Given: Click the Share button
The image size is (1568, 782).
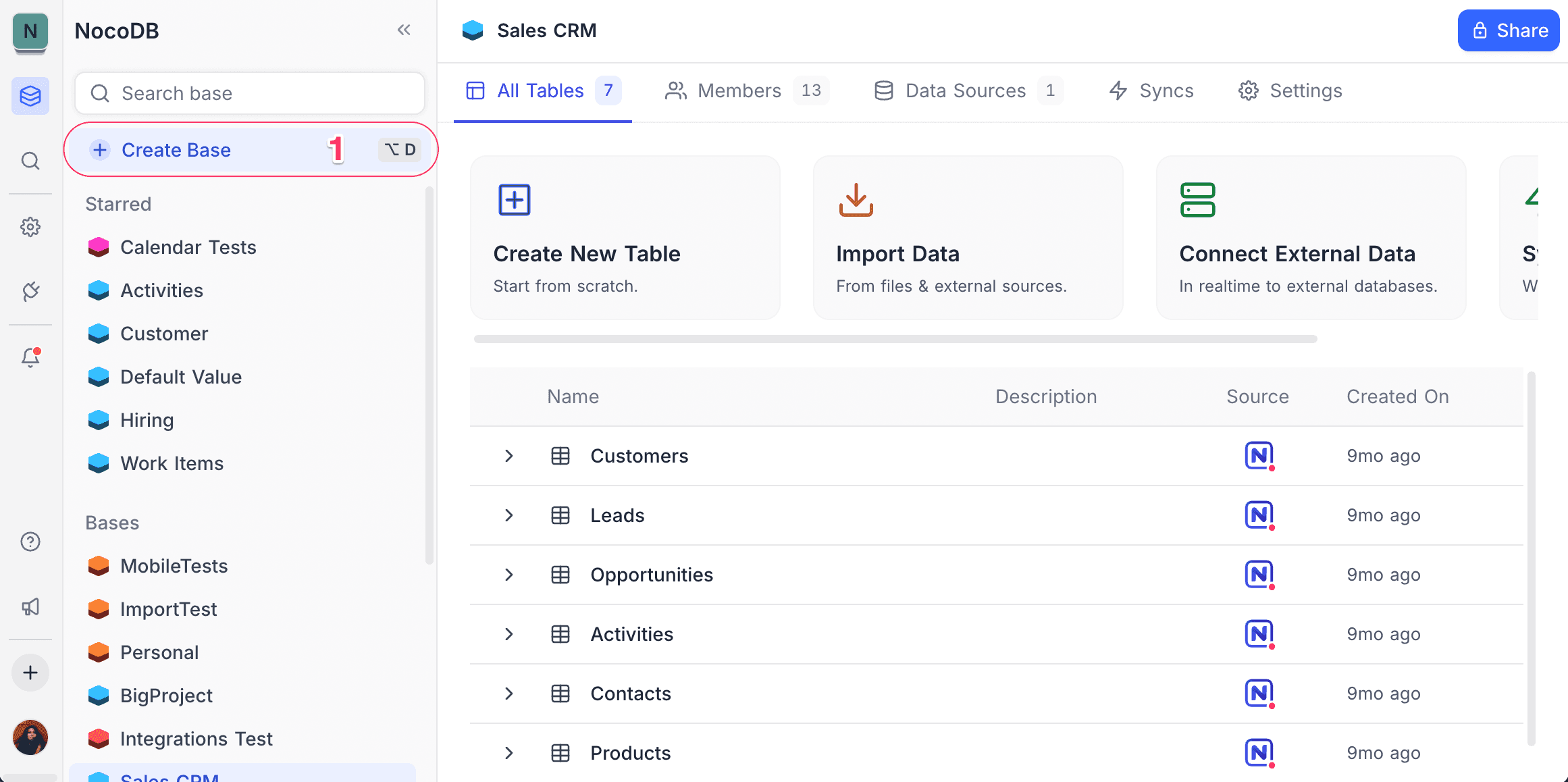Looking at the screenshot, I should click(x=1508, y=30).
